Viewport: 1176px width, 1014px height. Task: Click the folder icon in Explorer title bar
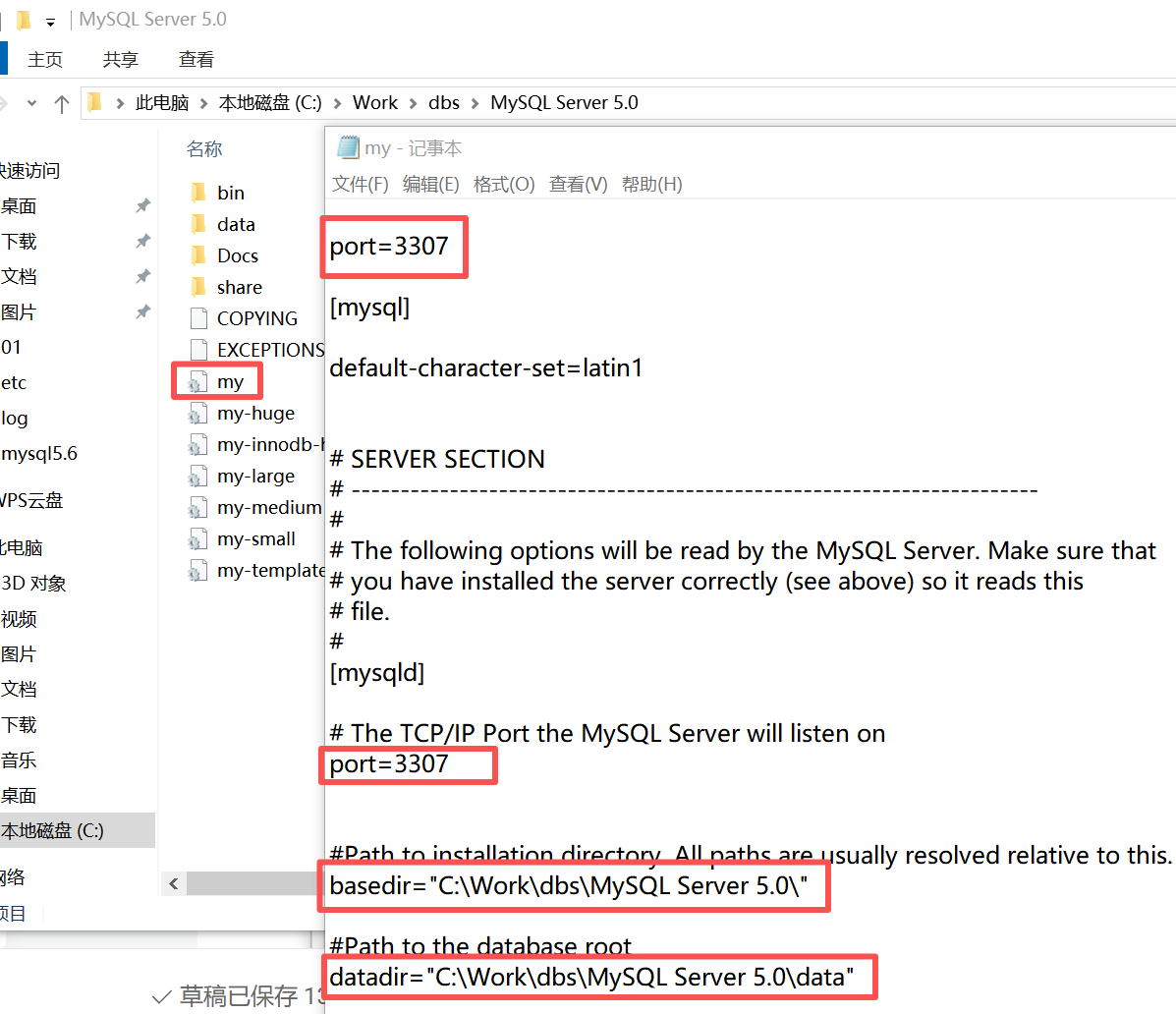click(24, 20)
